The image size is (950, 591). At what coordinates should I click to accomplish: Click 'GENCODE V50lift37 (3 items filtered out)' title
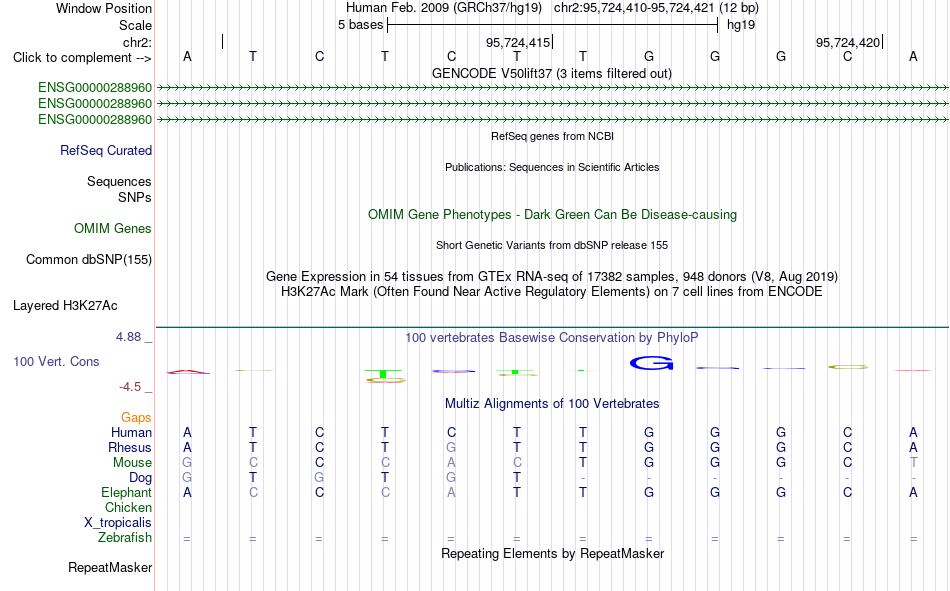click(x=552, y=73)
